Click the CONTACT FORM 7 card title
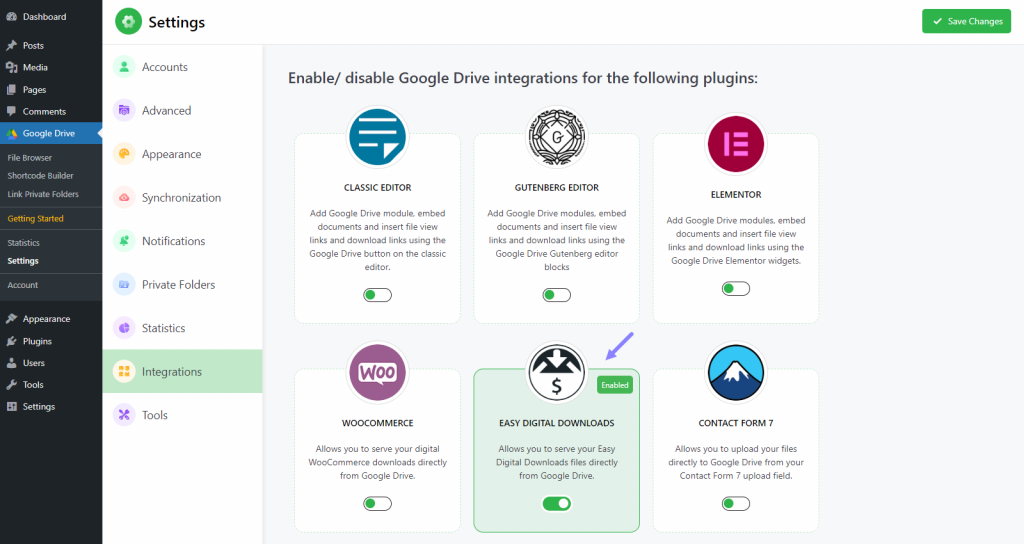Viewport: 1024px width, 544px height. 735,423
